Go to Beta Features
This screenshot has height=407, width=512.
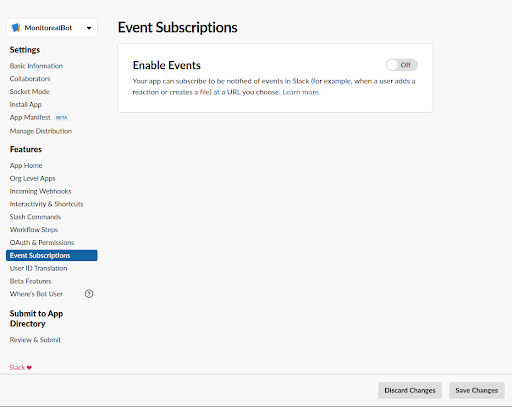(30, 281)
